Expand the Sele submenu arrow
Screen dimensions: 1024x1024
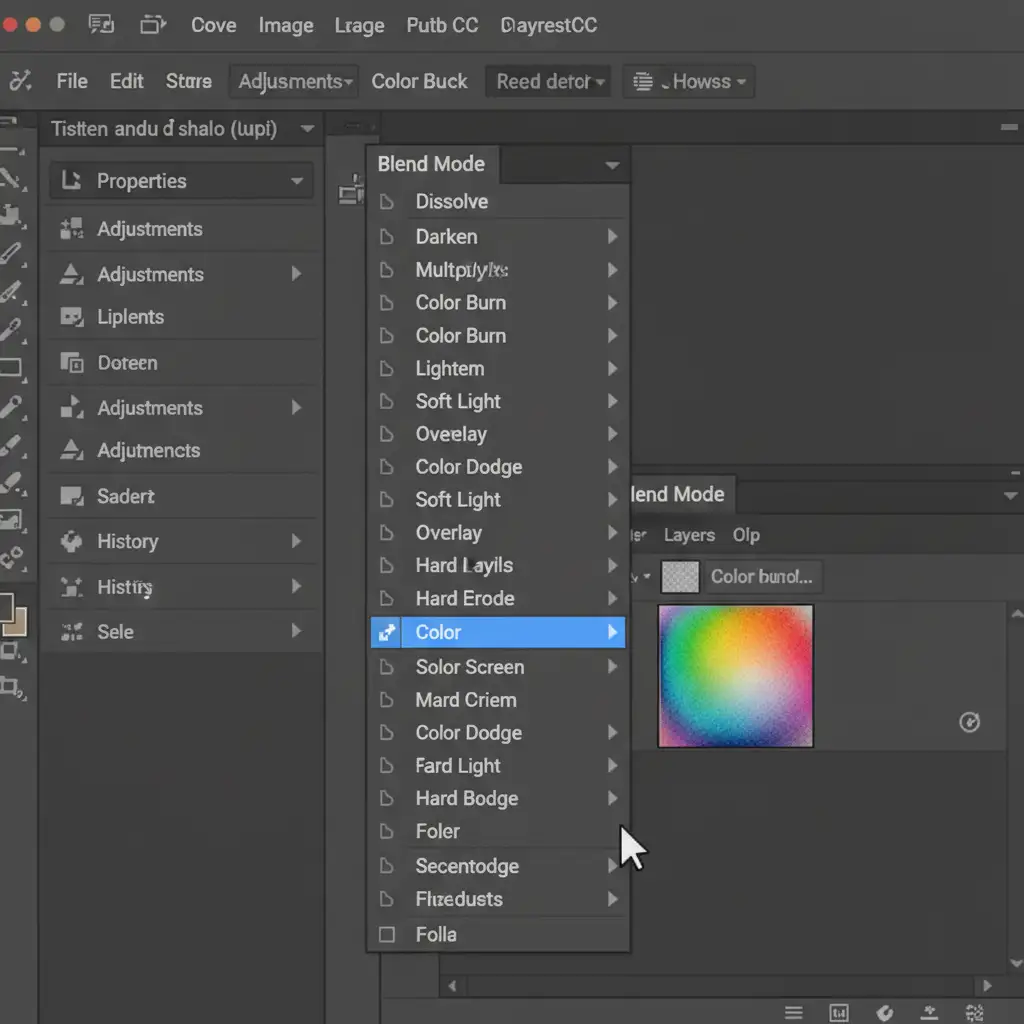[296, 631]
